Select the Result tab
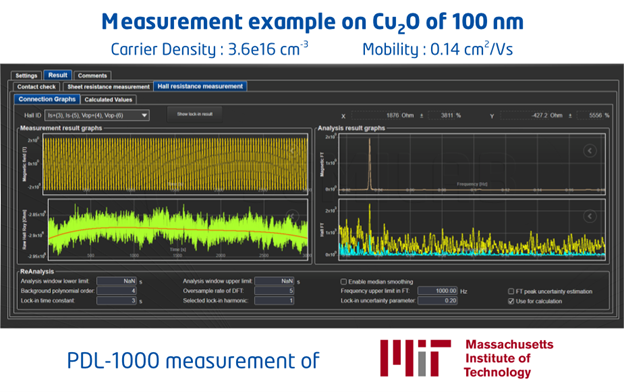The width and height of the screenshot is (624, 392). pyautogui.click(x=58, y=75)
